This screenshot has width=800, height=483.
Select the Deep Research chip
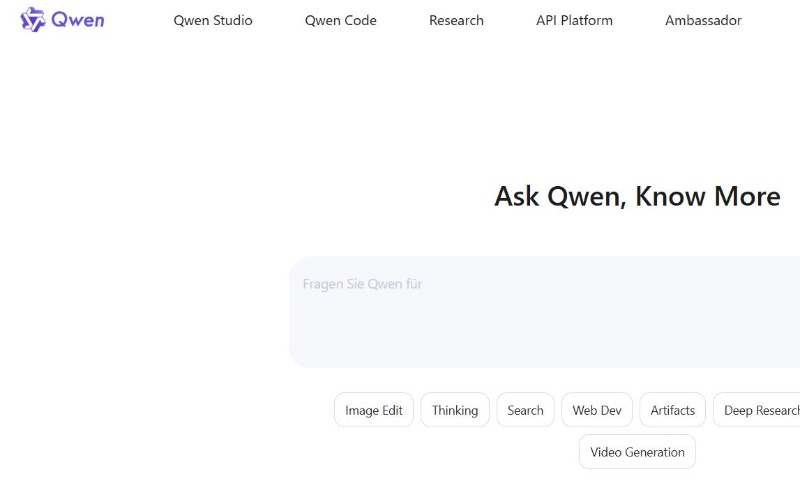point(757,410)
